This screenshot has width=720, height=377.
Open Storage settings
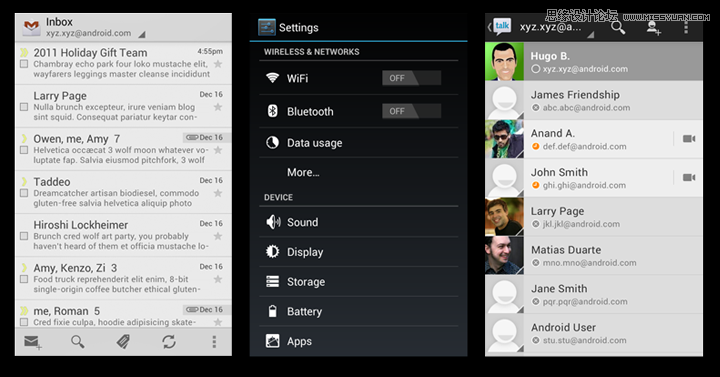coord(359,281)
